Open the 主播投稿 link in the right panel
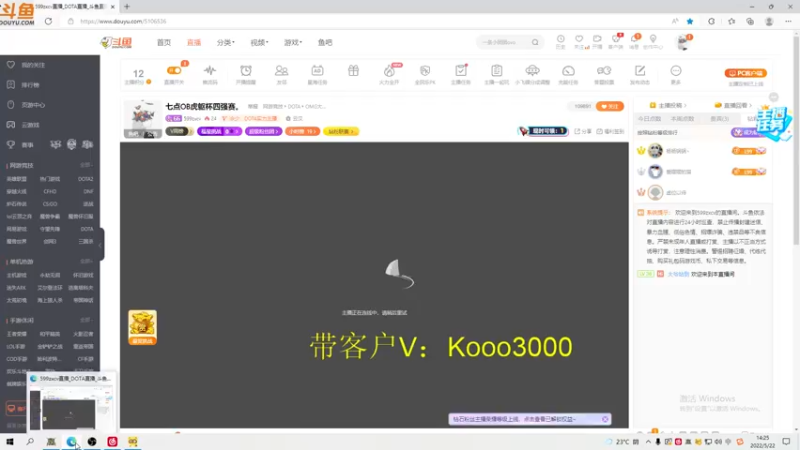 668,105
